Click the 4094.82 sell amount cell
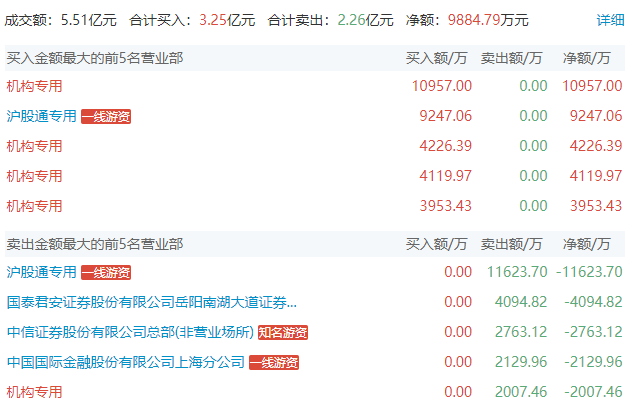This screenshot has width=633, height=413. pyautogui.click(x=521, y=302)
